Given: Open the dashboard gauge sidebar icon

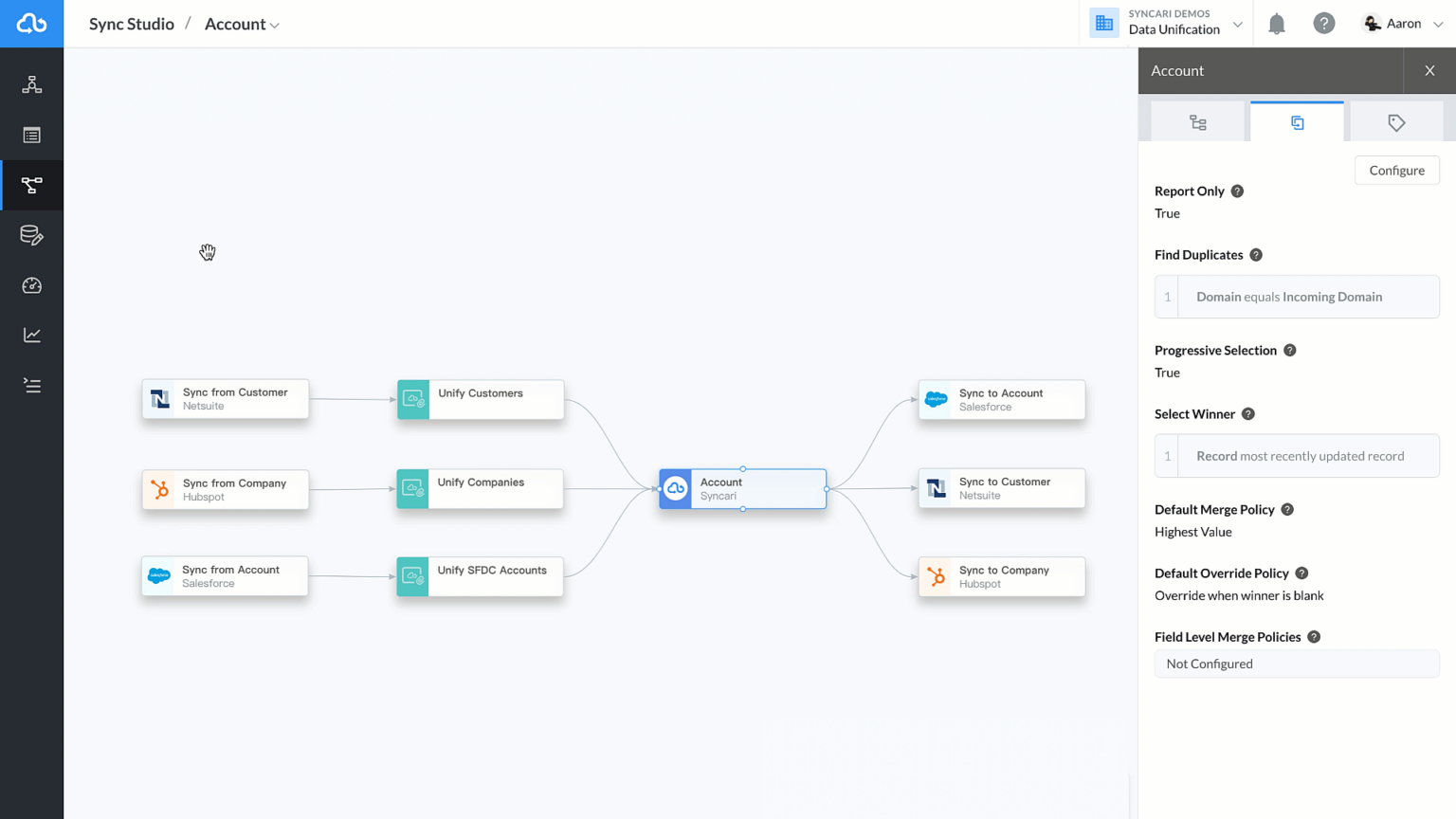Looking at the screenshot, I should (x=31, y=285).
